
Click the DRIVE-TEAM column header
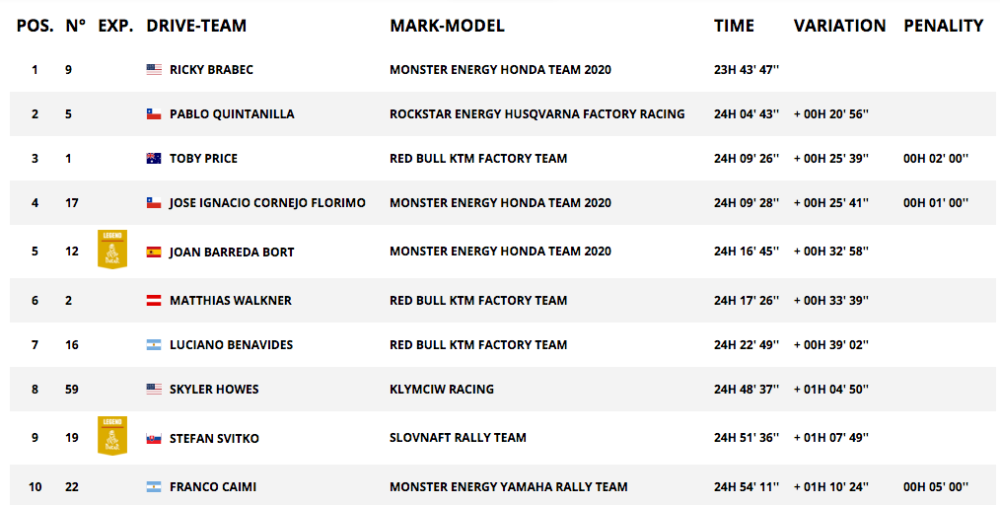(196, 26)
